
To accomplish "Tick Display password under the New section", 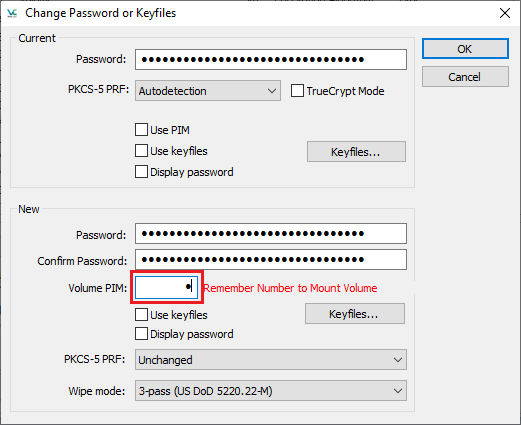I will [141, 334].
